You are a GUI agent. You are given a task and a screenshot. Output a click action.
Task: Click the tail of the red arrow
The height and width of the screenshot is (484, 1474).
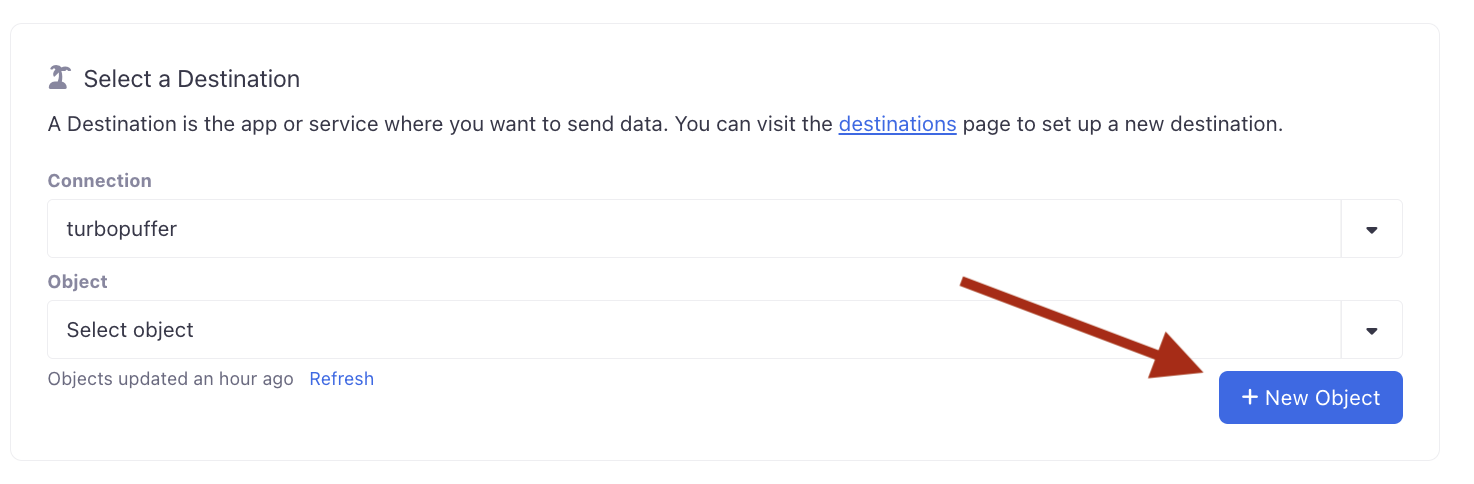970,284
